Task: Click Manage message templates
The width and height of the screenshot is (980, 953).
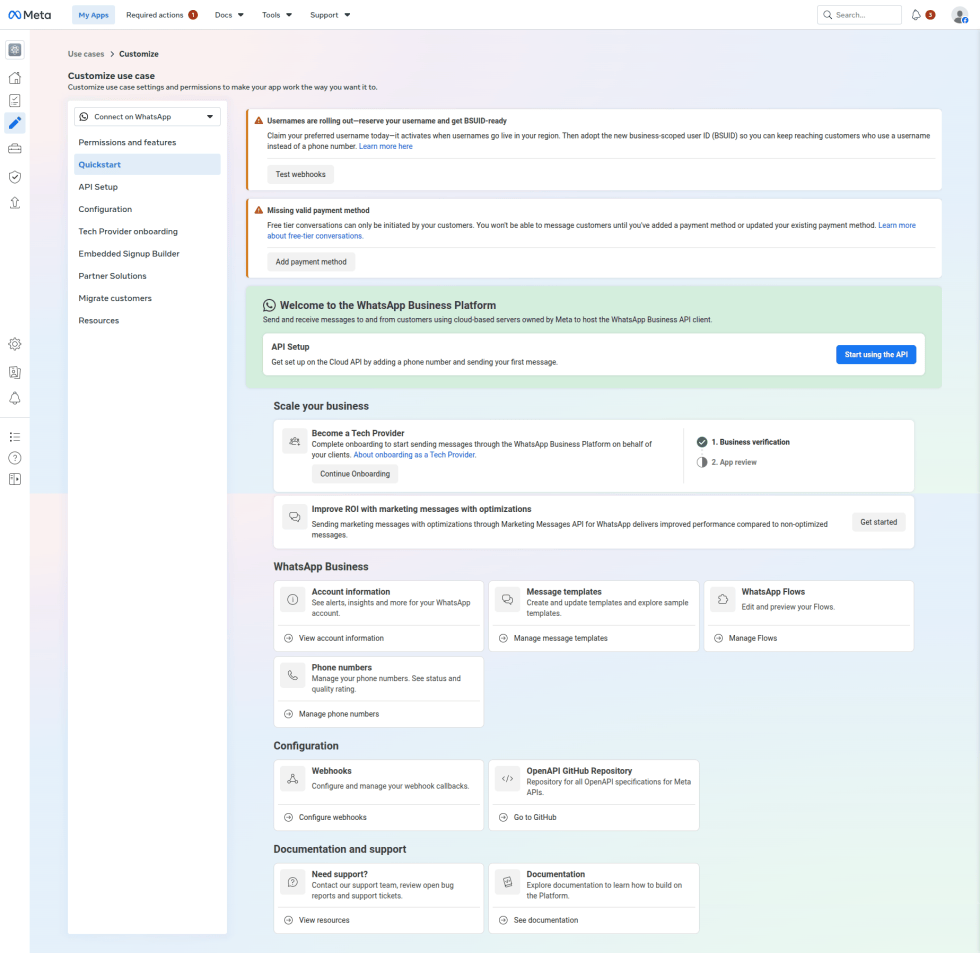Action: tap(561, 638)
